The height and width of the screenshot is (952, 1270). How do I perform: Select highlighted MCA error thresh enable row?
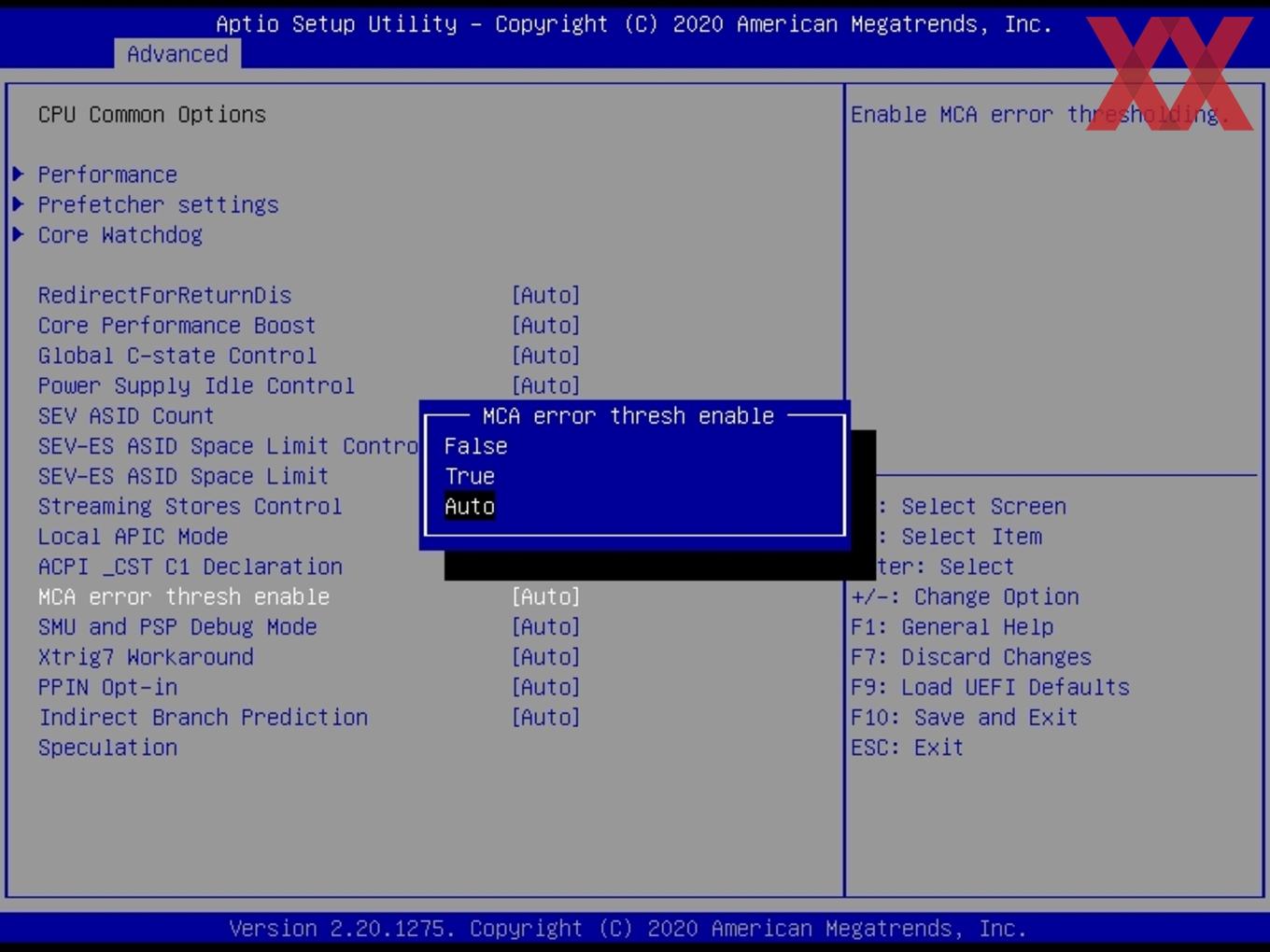coord(183,596)
